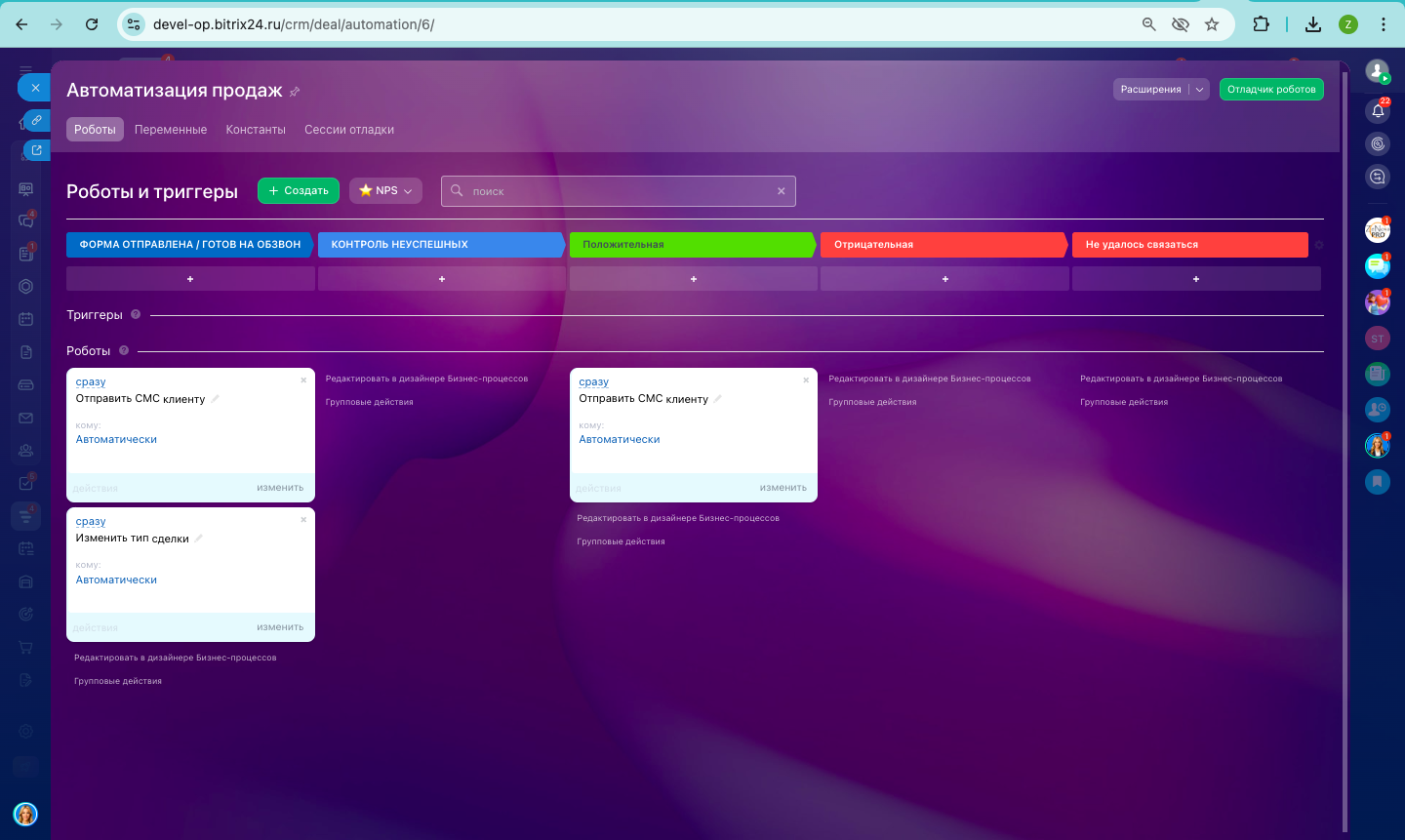Open the NPS funnel dropdown
Image resolution: width=1405 pixels, height=840 pixels.
click(385, 191)
